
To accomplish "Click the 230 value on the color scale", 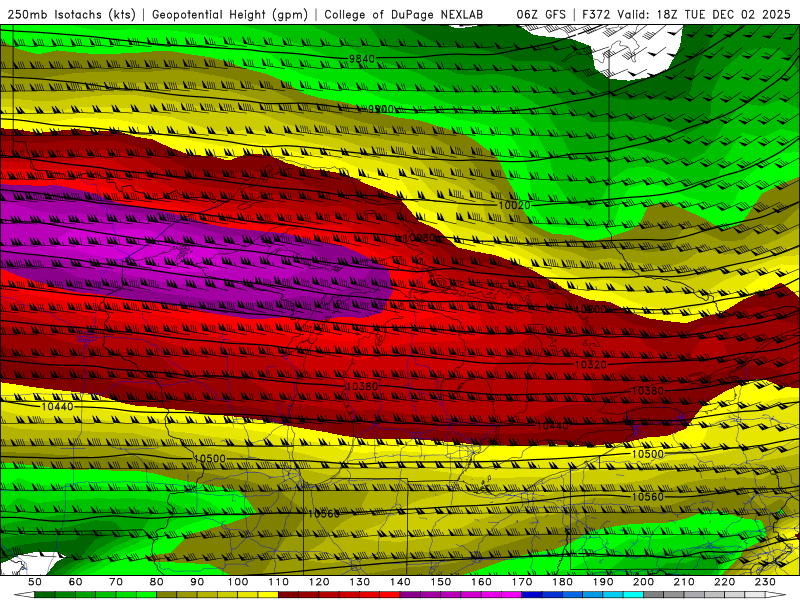I will (x=765, y=582).
